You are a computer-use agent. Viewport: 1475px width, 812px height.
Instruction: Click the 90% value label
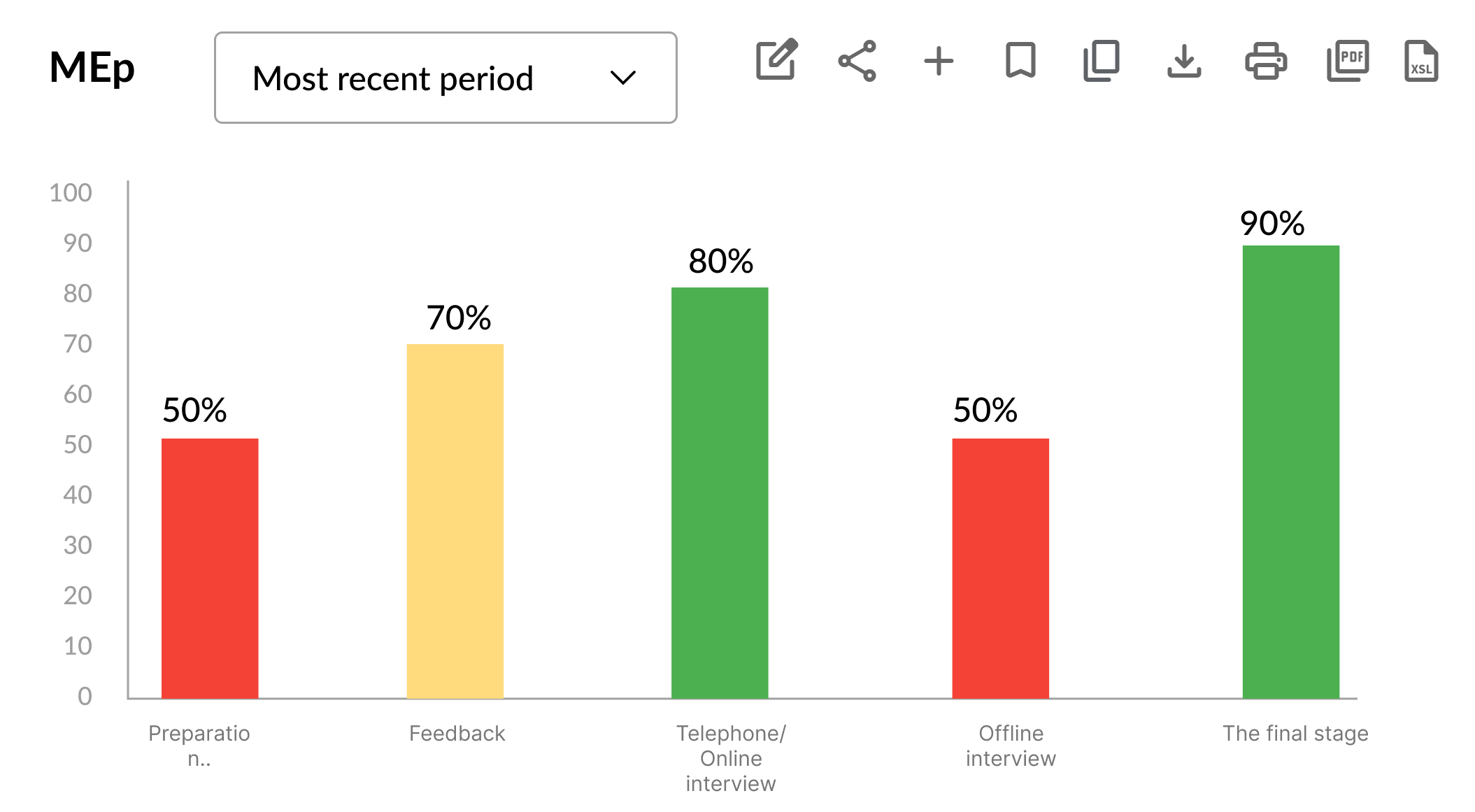[x=1272, y=224]
